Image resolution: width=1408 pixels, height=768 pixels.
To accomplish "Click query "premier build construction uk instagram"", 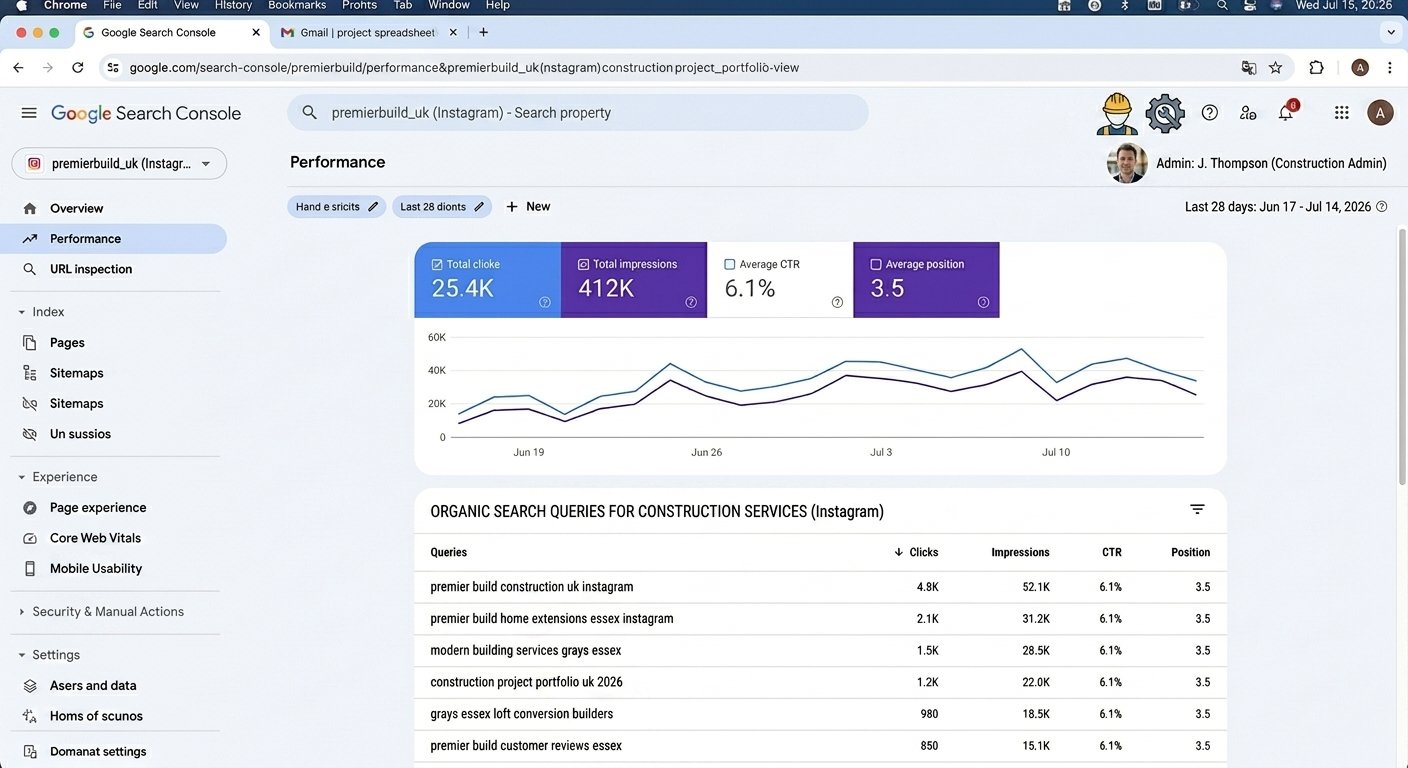I will click(x=531, y=587).
